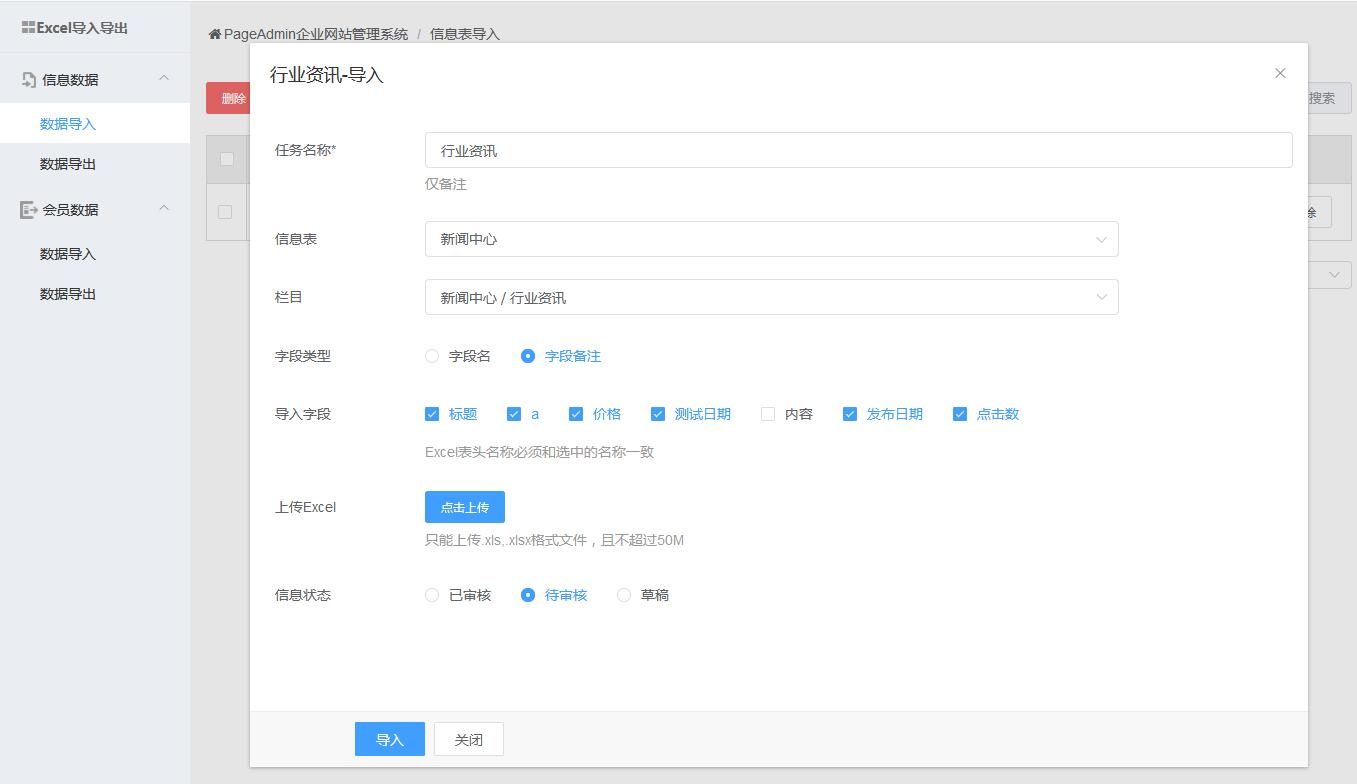Check the 内容 import field
The image size is (1357, 784).
(768, 414)
